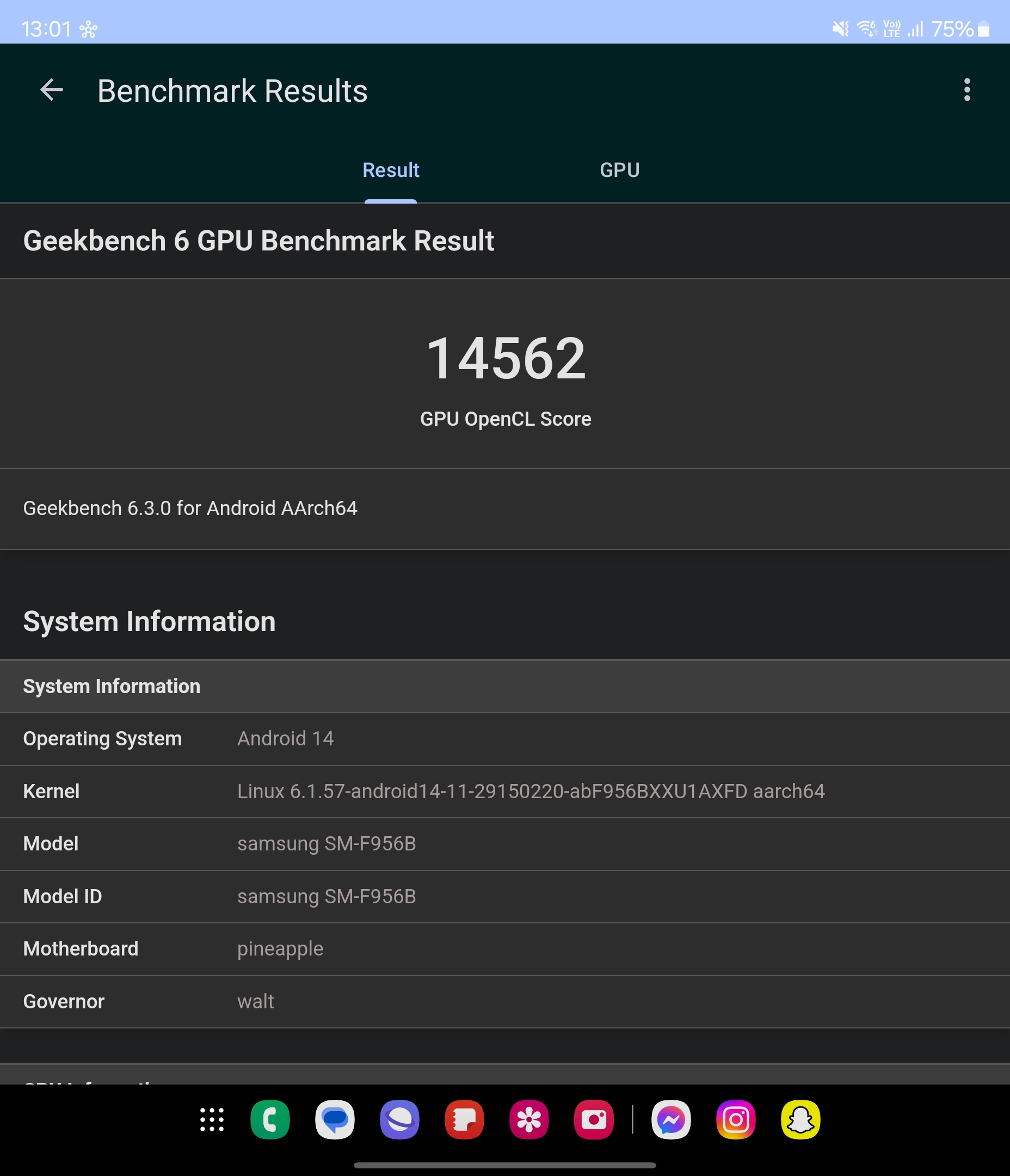Tap the Benchmark Results title

(x=233, y=91)
